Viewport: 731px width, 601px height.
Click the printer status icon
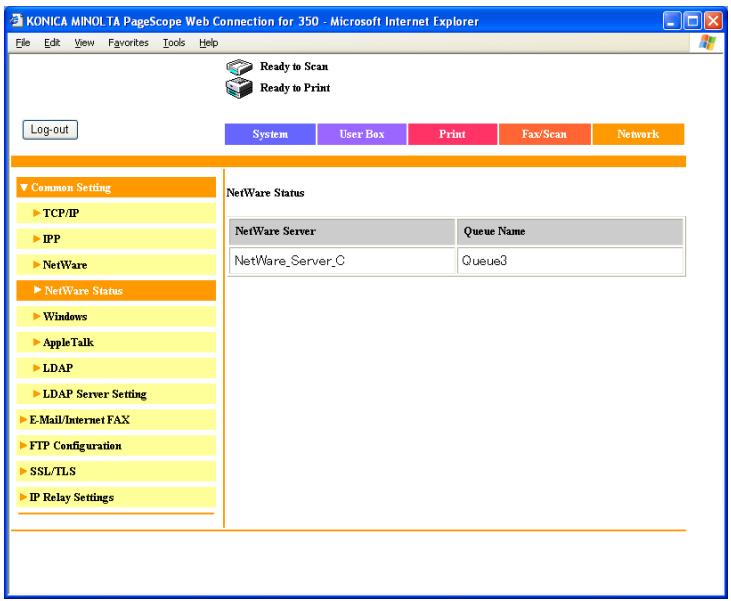[239, 88]
